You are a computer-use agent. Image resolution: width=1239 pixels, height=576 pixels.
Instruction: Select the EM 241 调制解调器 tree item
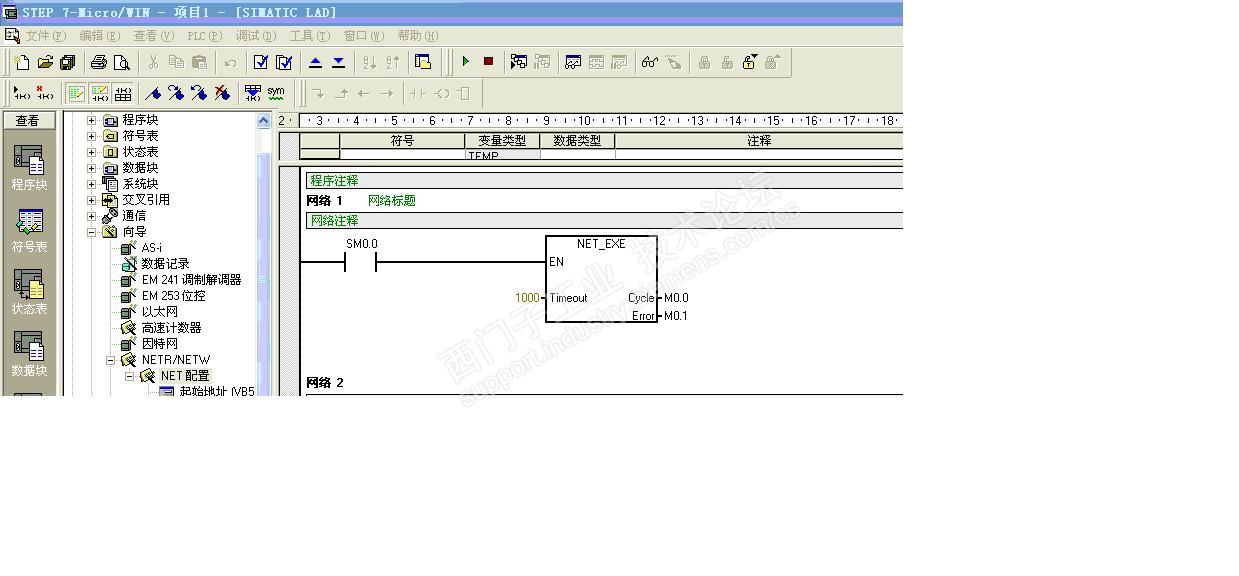[x=191, y=280]
